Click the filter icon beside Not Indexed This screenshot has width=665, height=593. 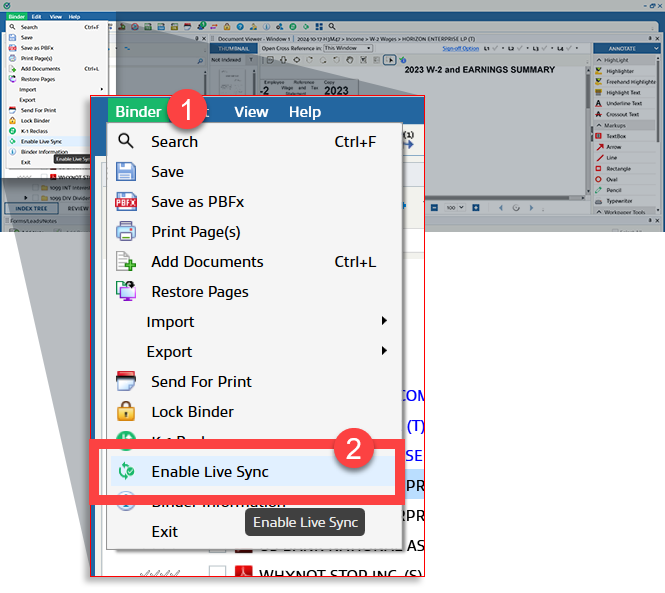coord(251,60)
